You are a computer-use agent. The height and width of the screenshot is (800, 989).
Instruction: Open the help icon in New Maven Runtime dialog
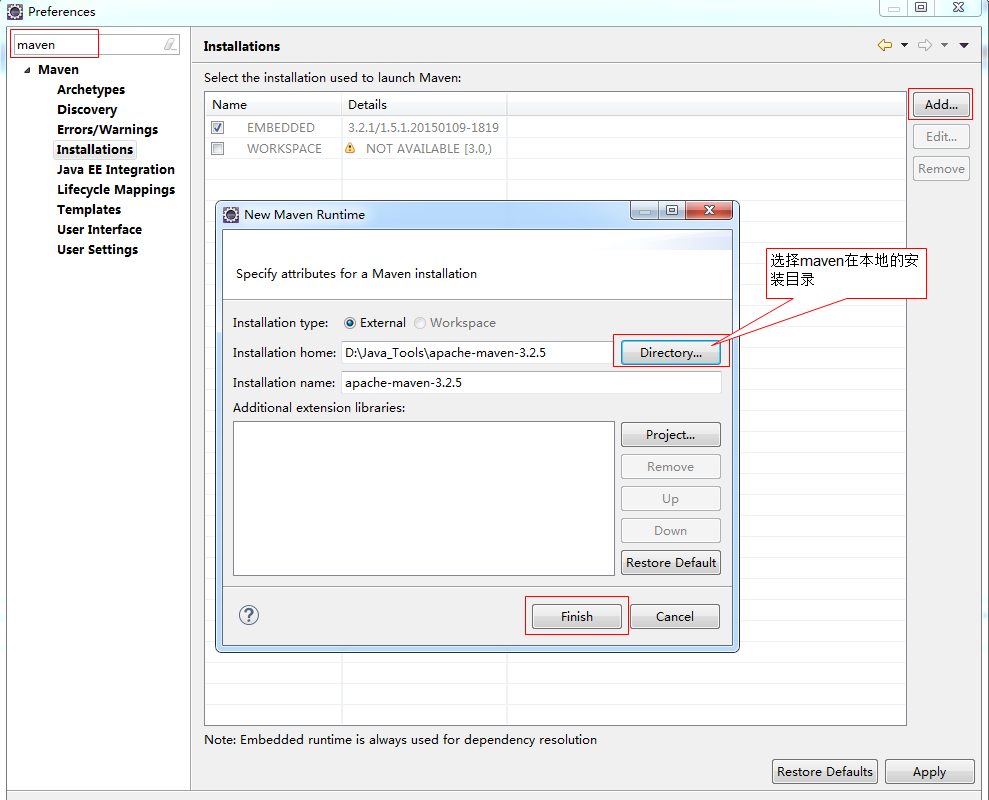[249, 615]
